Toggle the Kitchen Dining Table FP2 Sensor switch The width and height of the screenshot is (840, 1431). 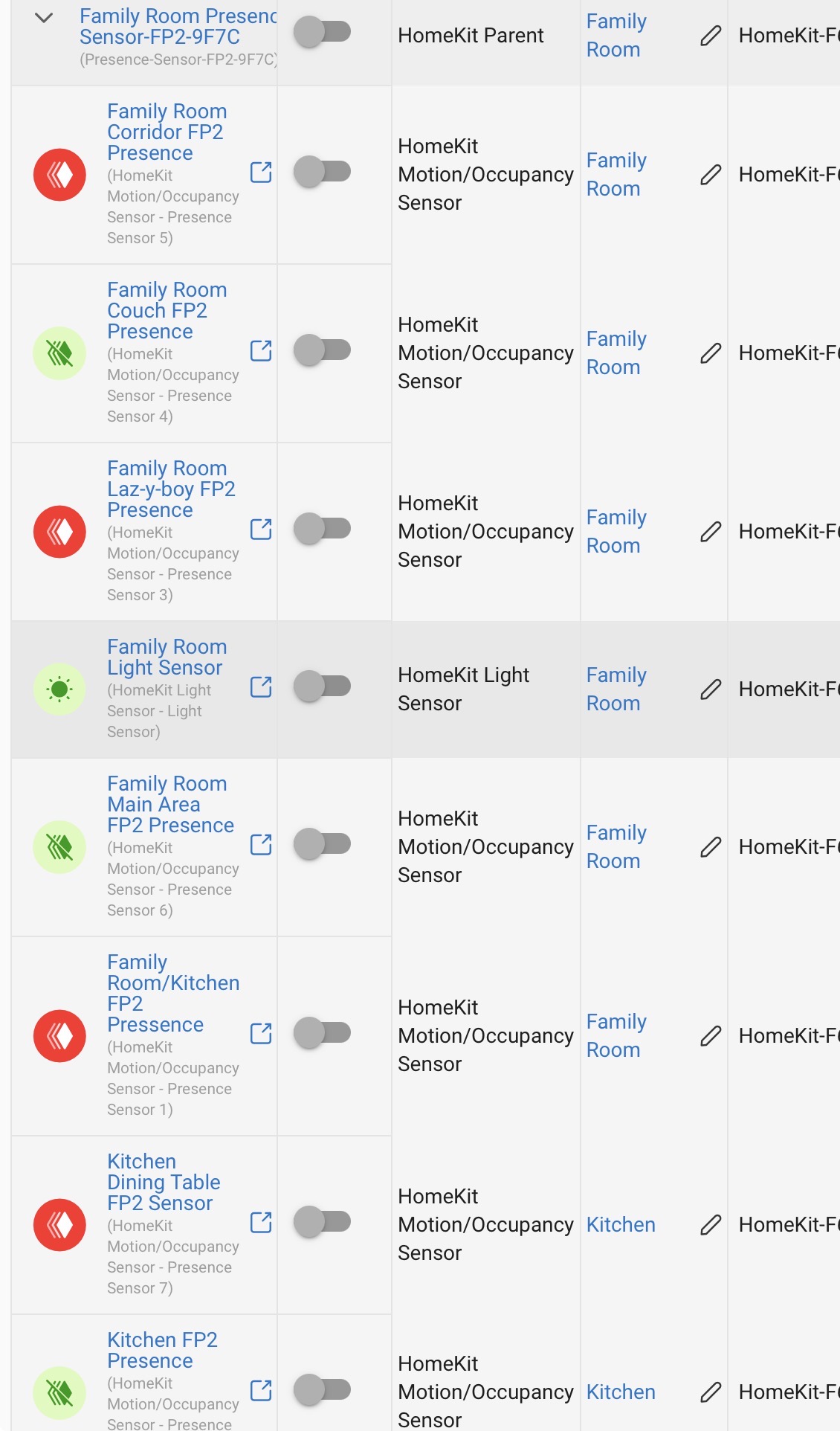pos(323,1221)
